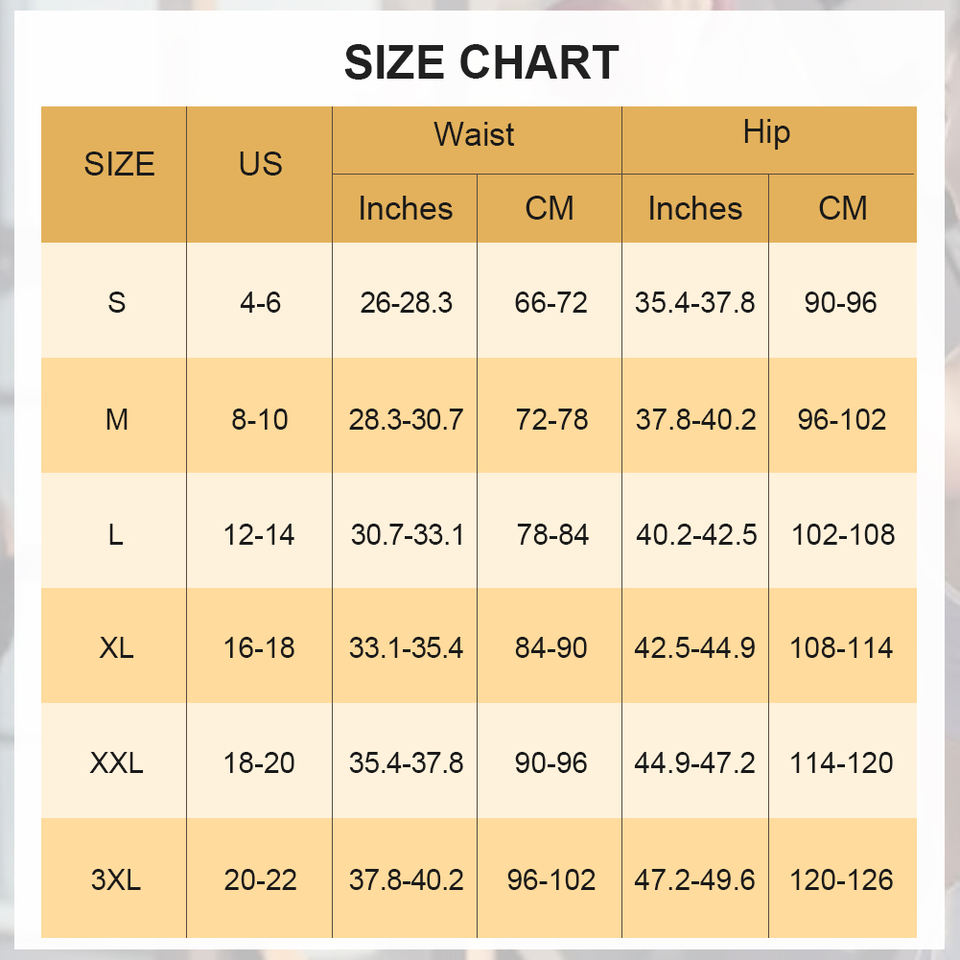The width and height of the screenshot is (960, 960).
Task: Select US size 4-6 cell
Action: pos(260,302)
